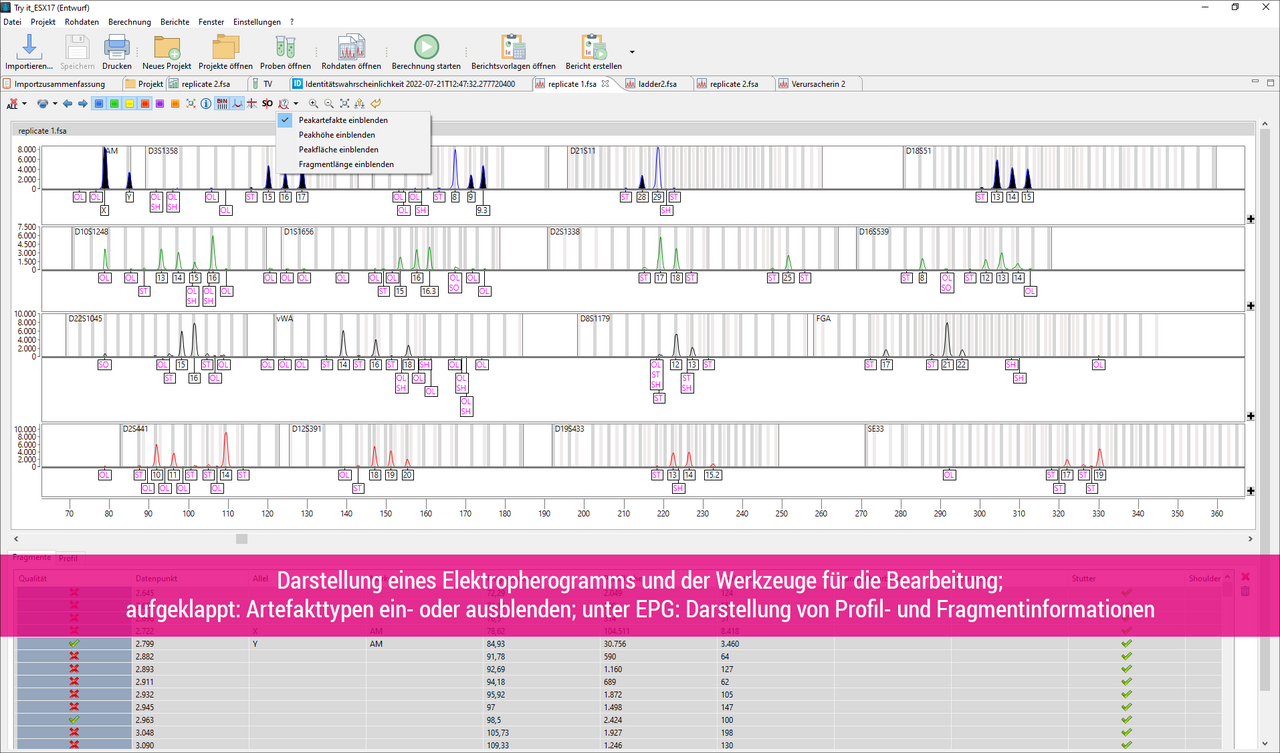Click the trash icon below red X

[x=1245, y=591]
